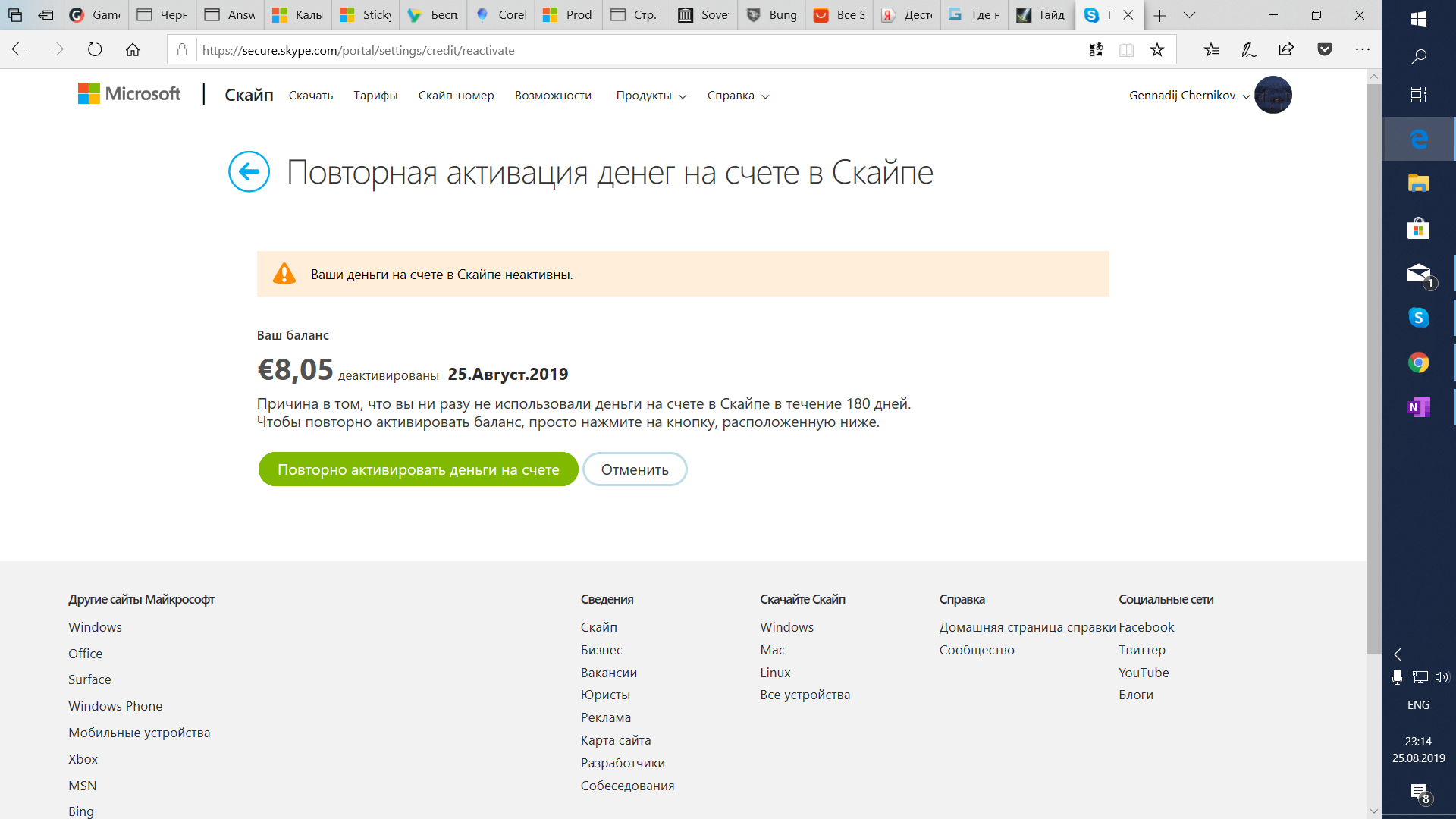Click the Microsoft logo
Screen dimensions: 1456x819
(x=130, y=93)
